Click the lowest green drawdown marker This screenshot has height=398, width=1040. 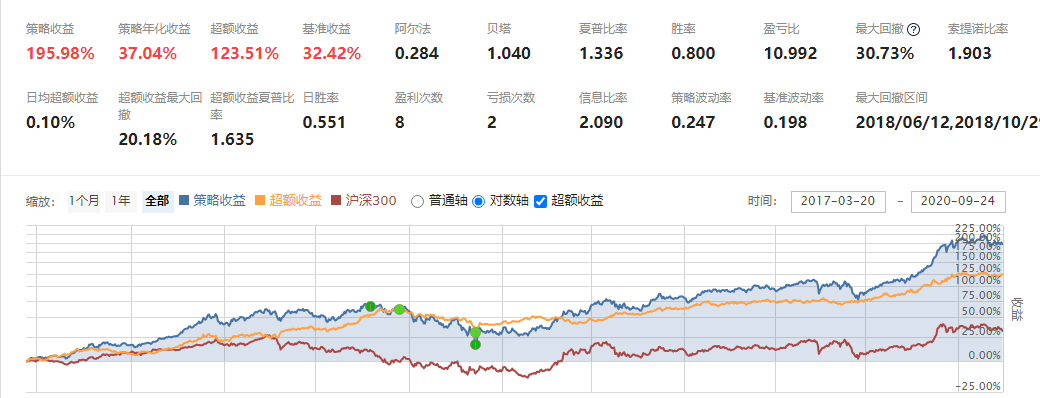click(x=475, y=344)
